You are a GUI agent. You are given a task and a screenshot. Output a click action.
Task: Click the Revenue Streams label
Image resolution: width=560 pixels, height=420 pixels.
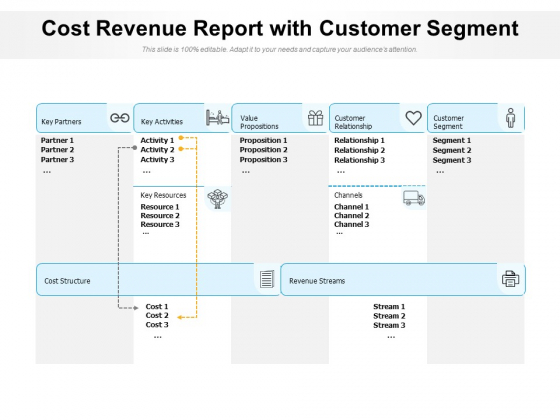(x=317, y=281)
